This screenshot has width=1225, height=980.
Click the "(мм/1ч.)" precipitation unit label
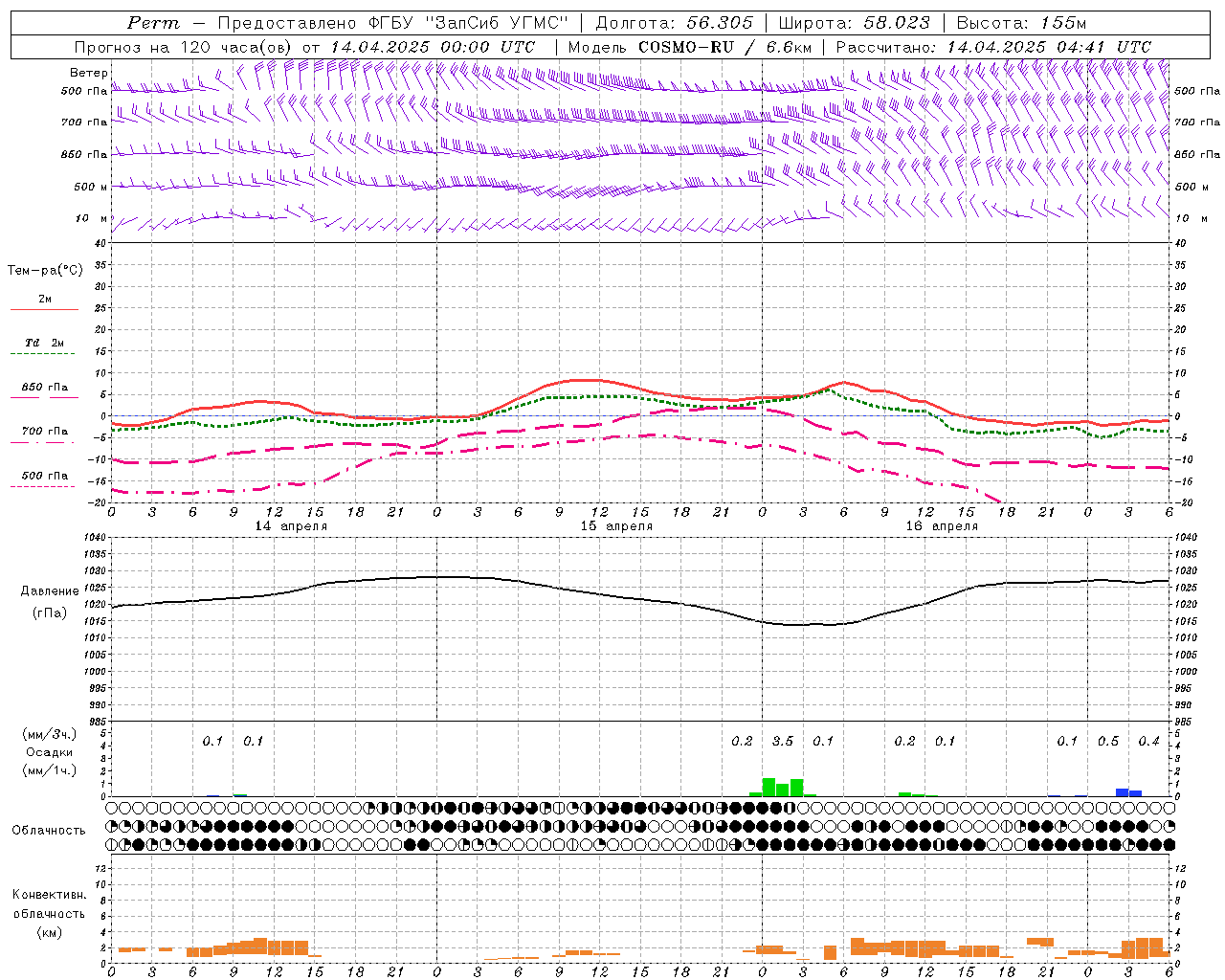tap(49, 770)
